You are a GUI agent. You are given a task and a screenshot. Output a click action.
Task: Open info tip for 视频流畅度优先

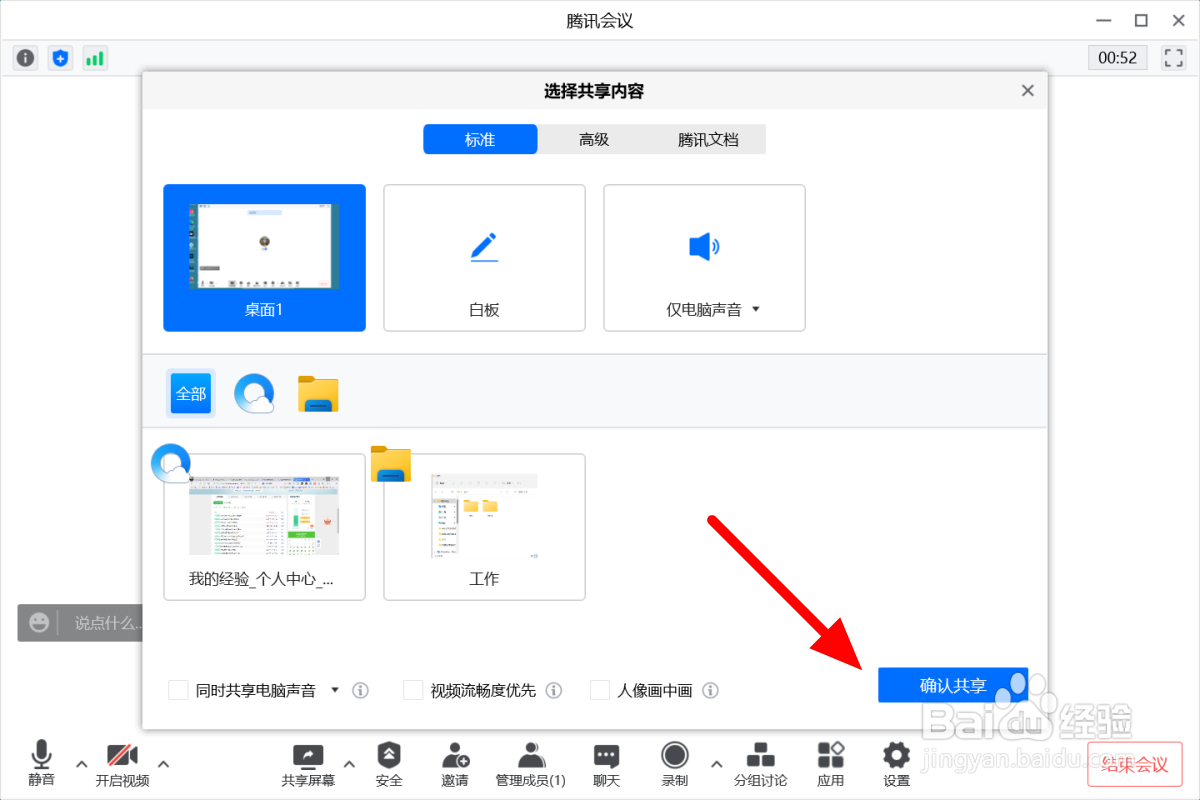553,690
